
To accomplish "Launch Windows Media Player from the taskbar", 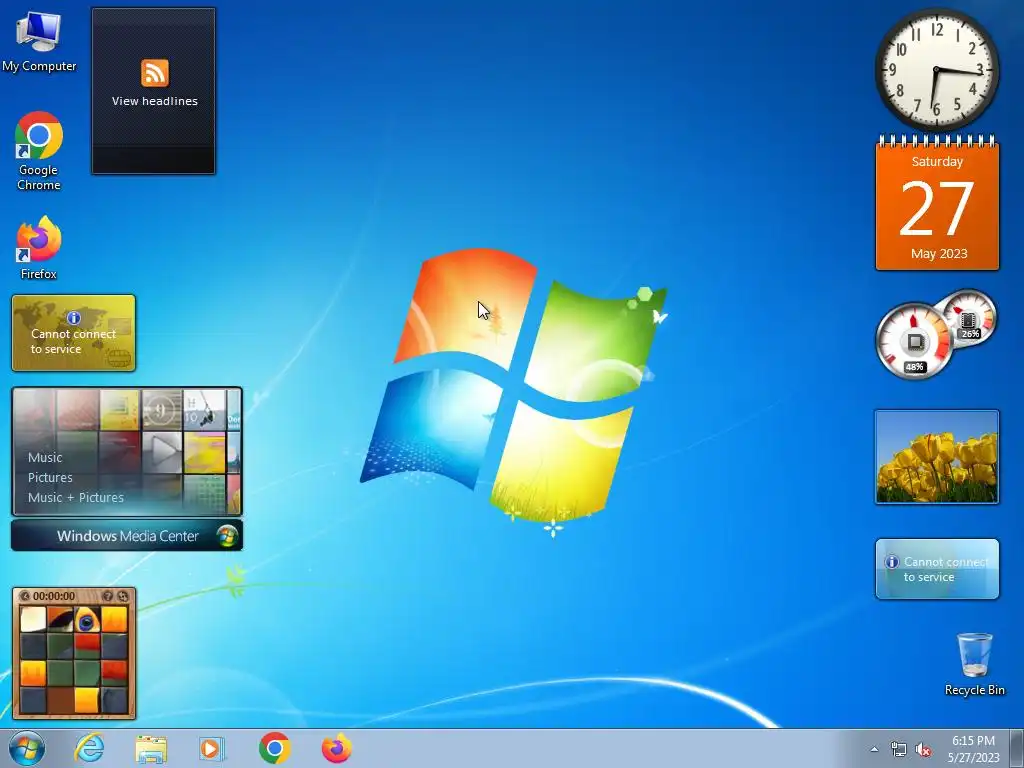I will point(212,748).
